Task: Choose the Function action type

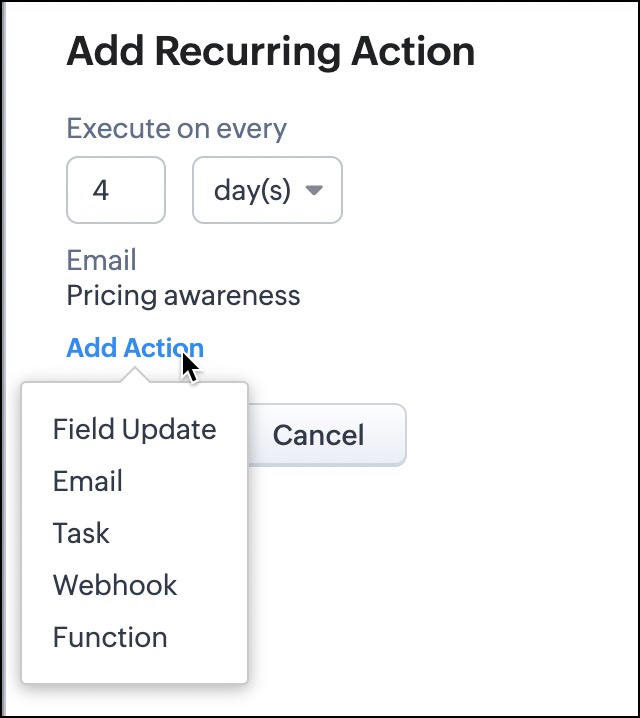Action: click(x=110, y=638)
